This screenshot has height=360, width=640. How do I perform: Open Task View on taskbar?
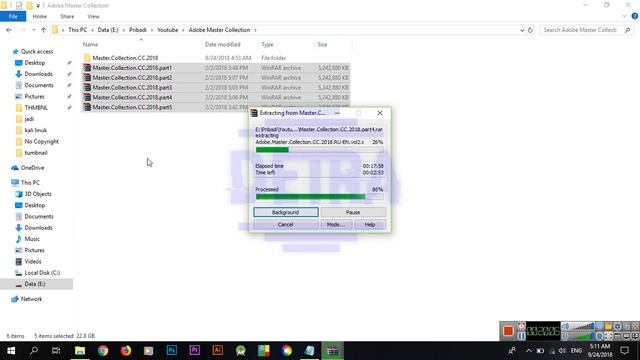(56, 351)
